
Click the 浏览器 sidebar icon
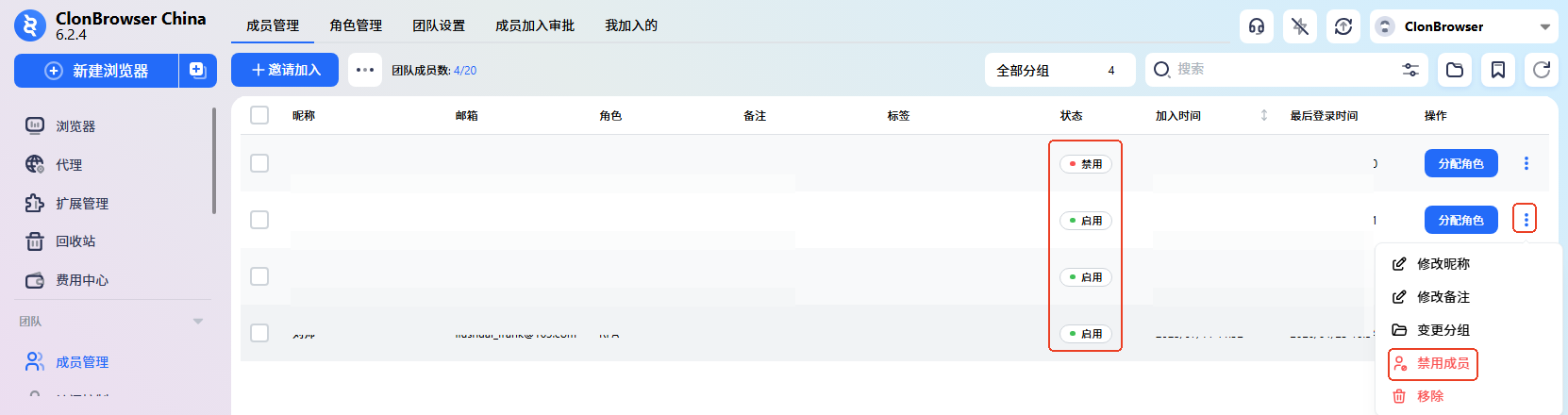(x=35, y=125)
